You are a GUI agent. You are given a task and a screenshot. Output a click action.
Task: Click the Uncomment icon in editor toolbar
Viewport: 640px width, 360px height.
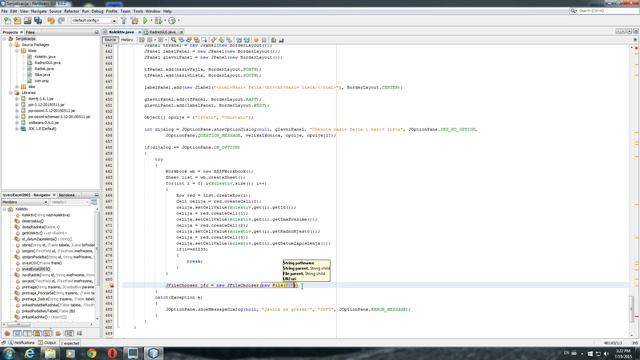281,40
